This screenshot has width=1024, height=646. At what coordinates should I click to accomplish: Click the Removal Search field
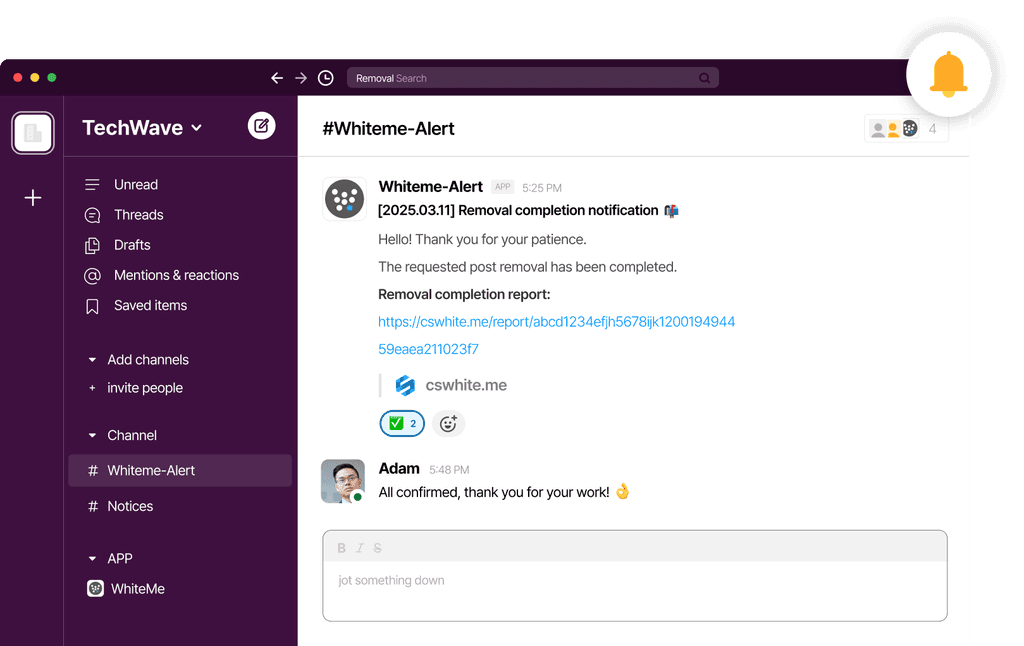click(533, 78)
